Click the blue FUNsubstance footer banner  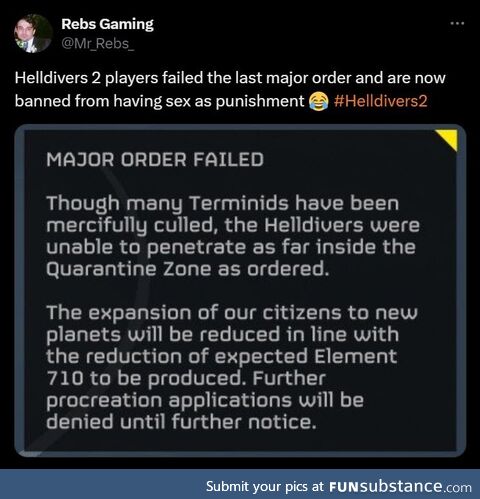coord(240,484)
